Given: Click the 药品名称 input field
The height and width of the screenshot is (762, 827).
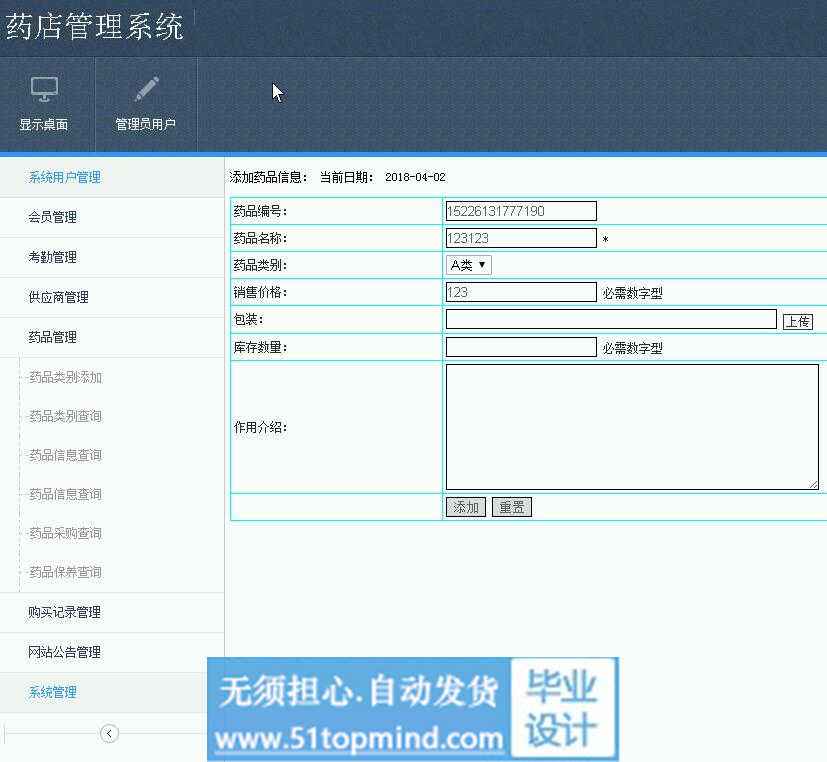Looking at the screenshot, I should (x=521, y=238).
